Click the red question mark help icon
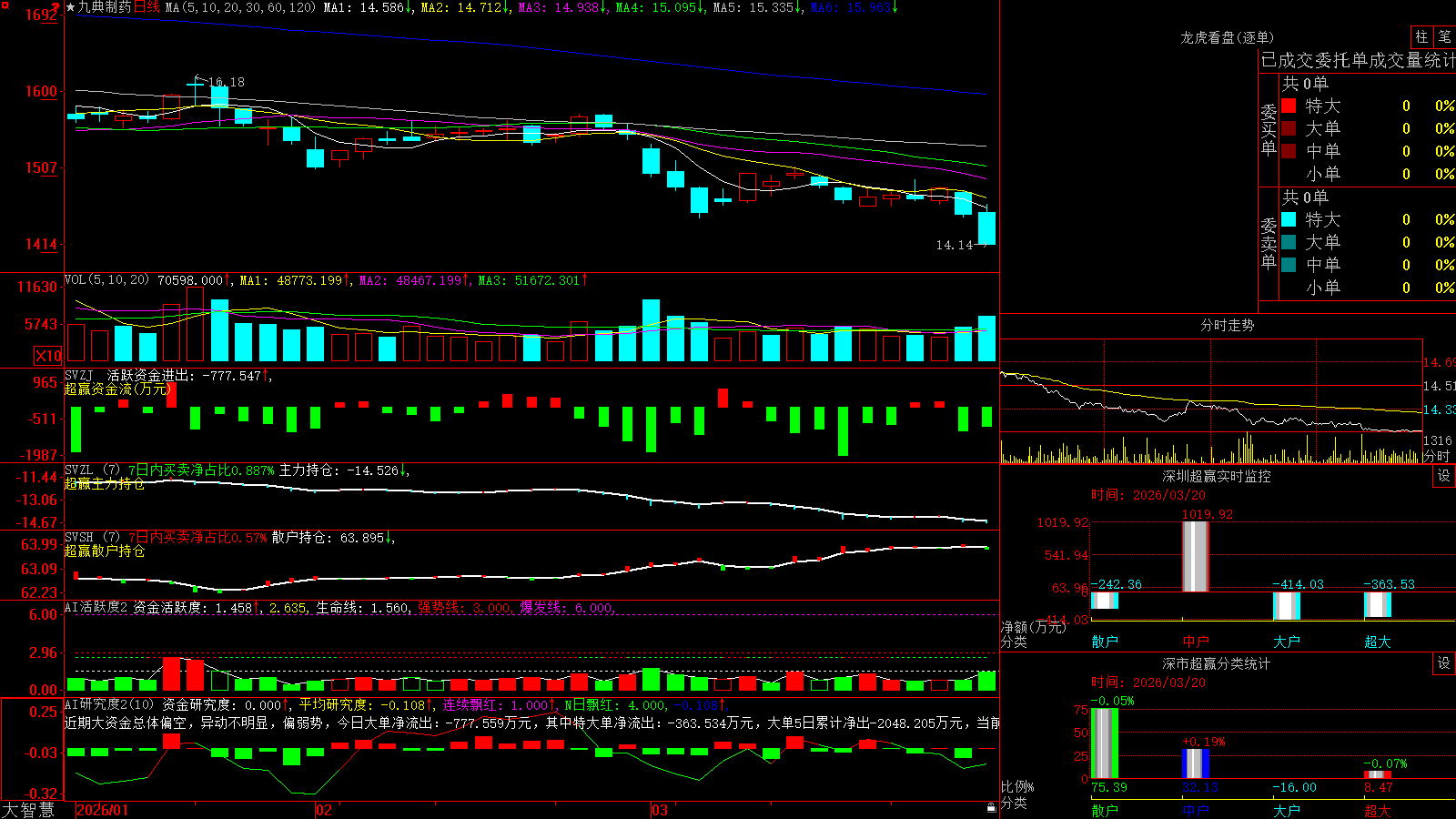1456x819 pixels. point(56,8)
